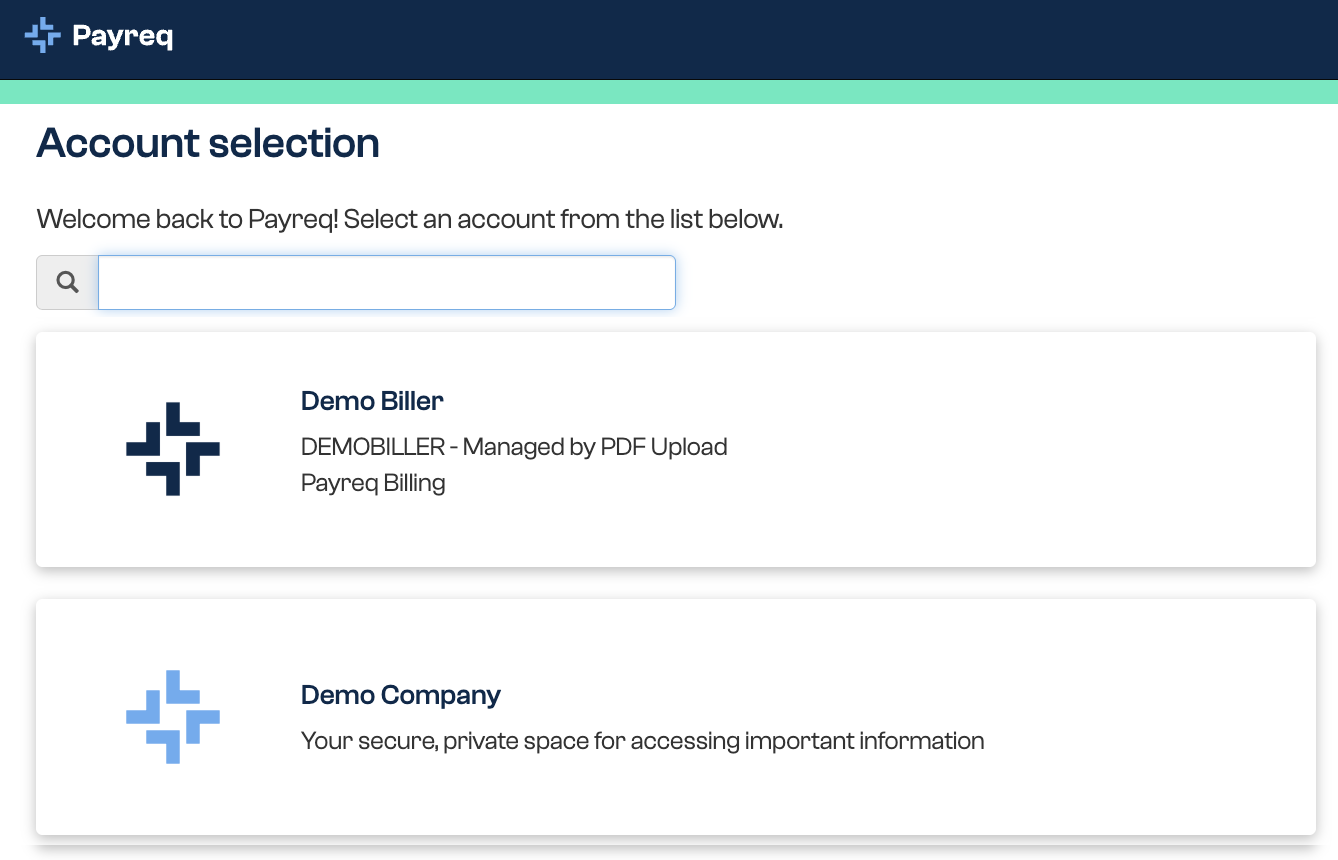
Task: Click the light blue Demo Company logo
Action: click(173, 717)
